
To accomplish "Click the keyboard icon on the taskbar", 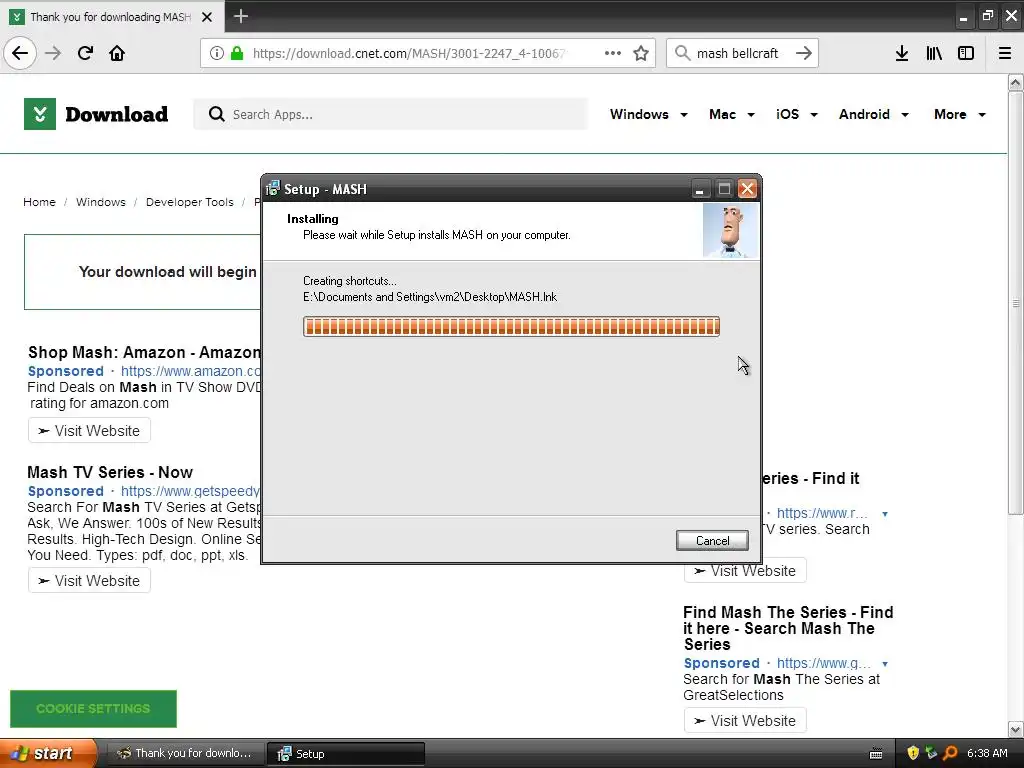I will coord(876,754).
